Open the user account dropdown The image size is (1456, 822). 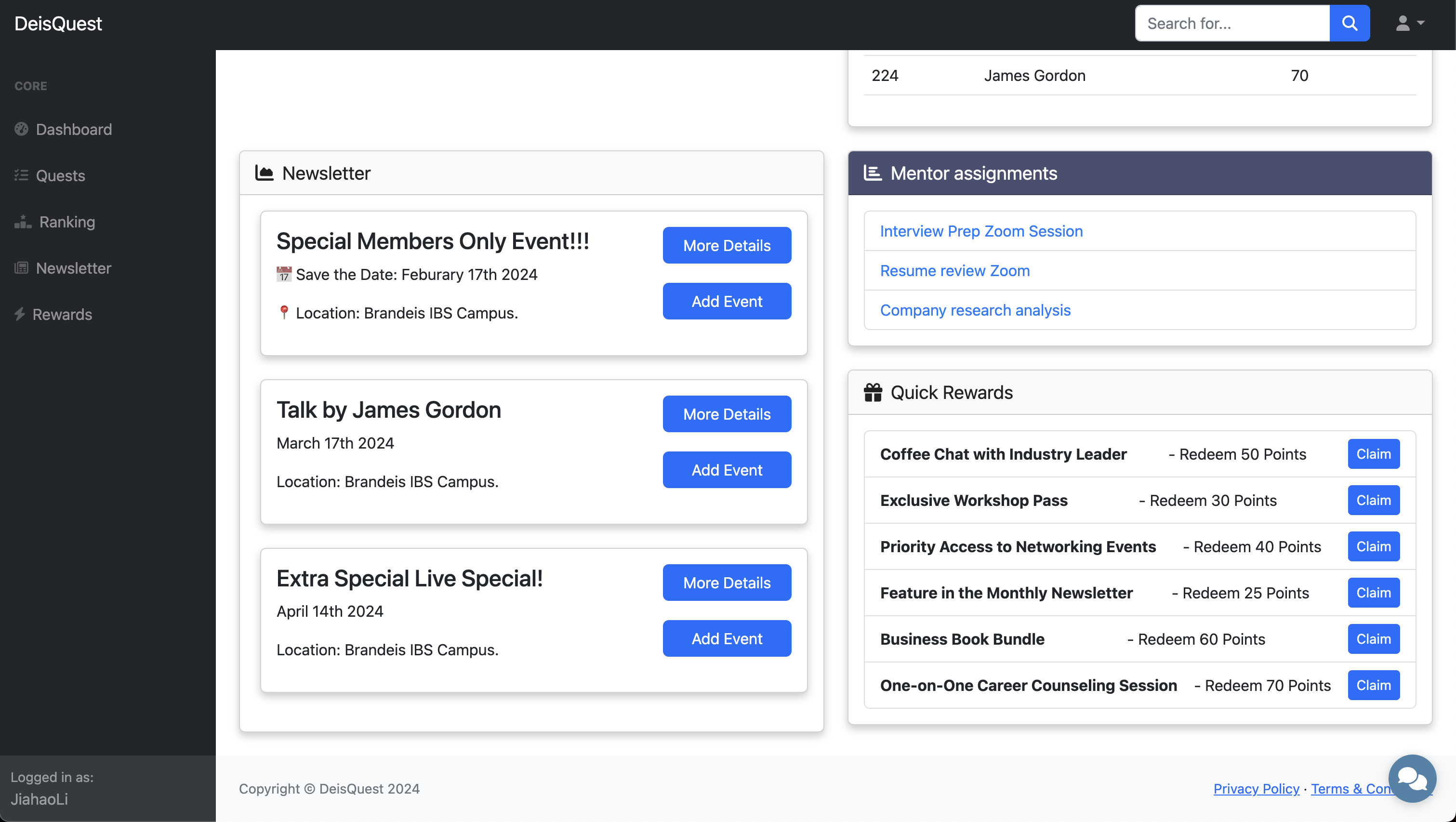point(1410,23)
